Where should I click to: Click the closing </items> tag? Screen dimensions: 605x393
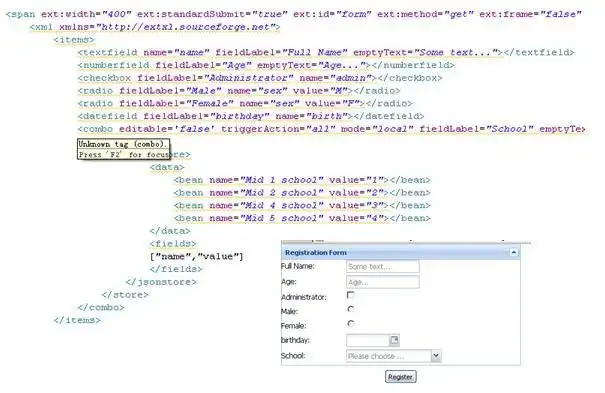[77, 320]
